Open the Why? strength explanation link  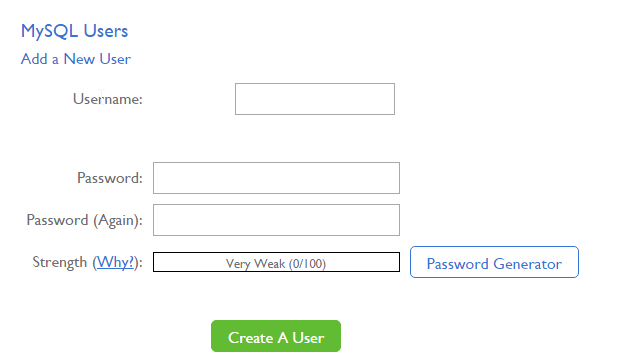click(x=115, y=262)
